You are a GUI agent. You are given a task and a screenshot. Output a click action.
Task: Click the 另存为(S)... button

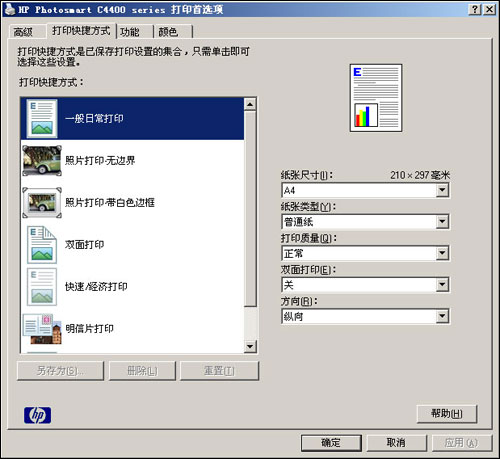(x=60, y=371)
